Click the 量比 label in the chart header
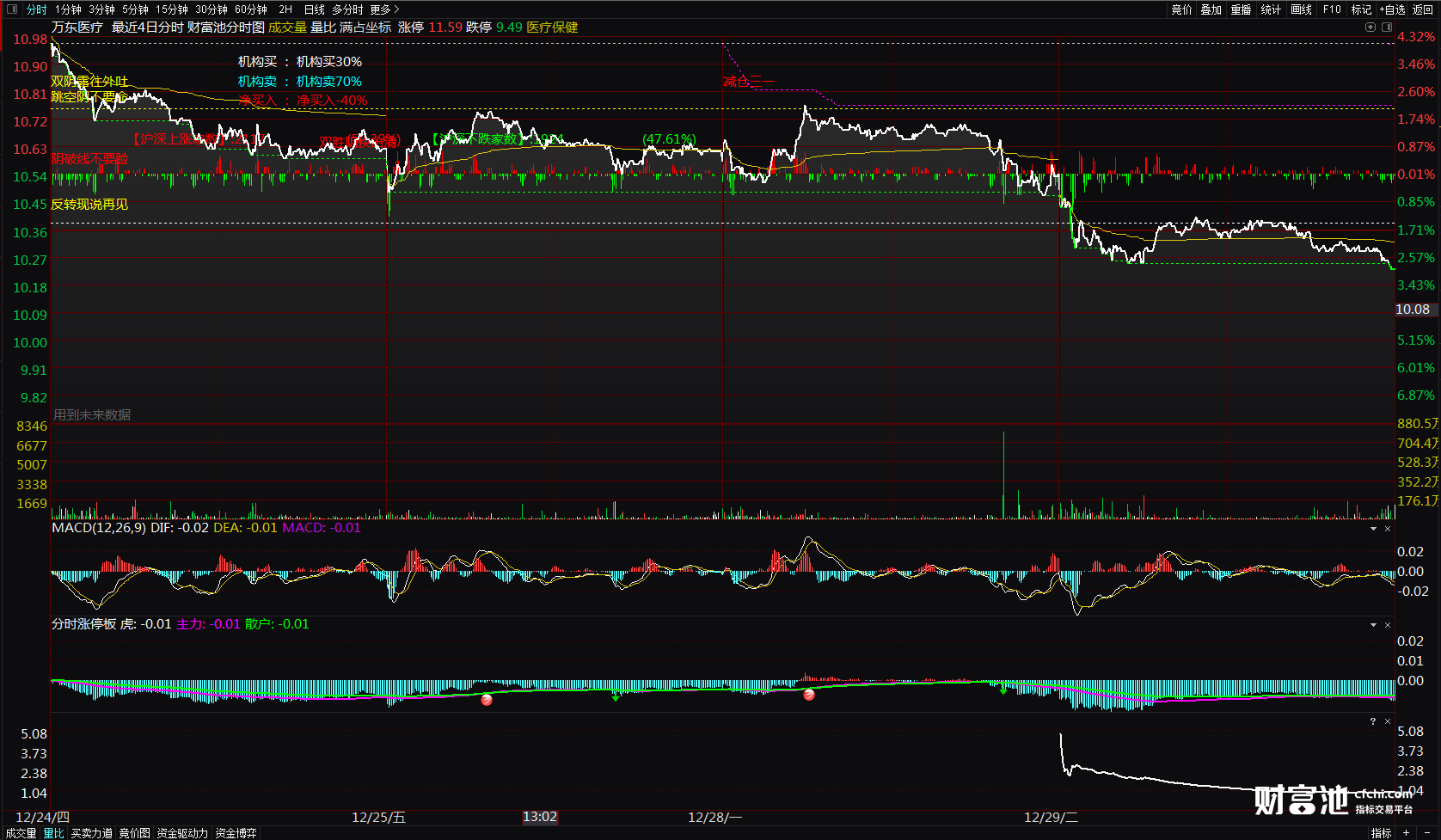1441x840 pixels. [323, 28]
